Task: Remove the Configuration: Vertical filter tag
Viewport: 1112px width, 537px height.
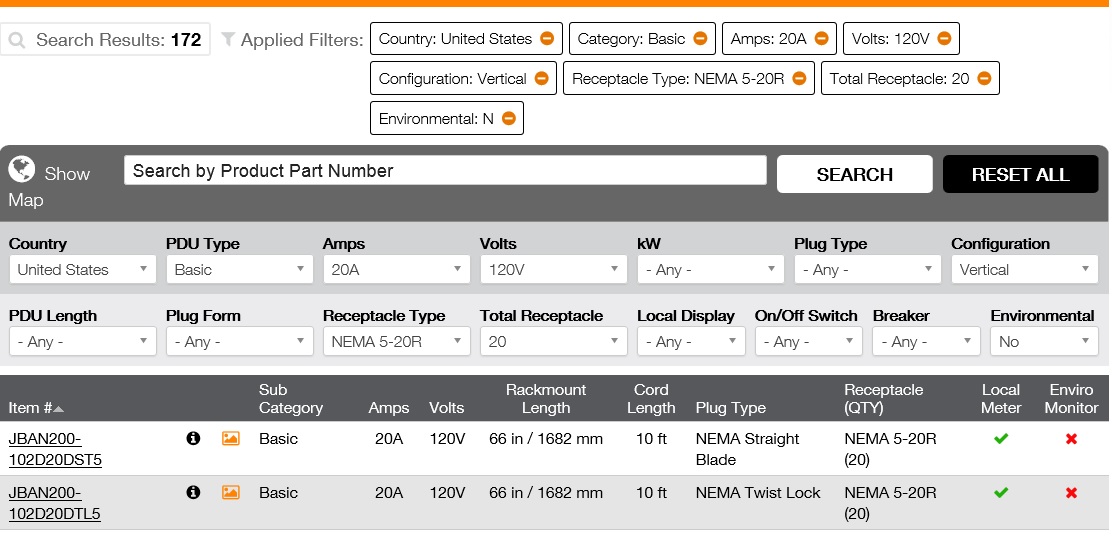Action: pos(541,79)
